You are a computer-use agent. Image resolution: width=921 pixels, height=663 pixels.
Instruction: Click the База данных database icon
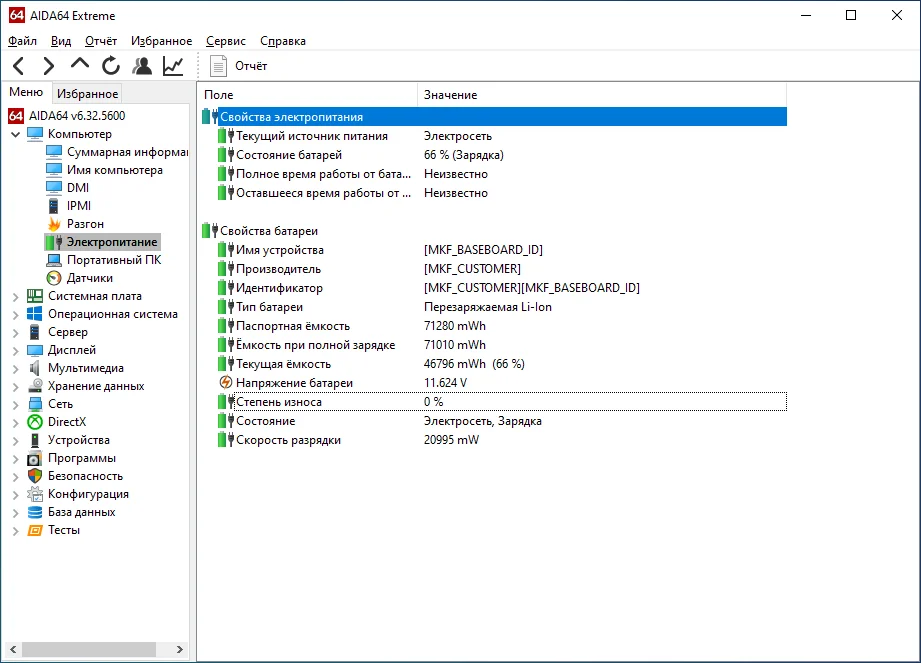pyautogui.click(x=35, y=512)
